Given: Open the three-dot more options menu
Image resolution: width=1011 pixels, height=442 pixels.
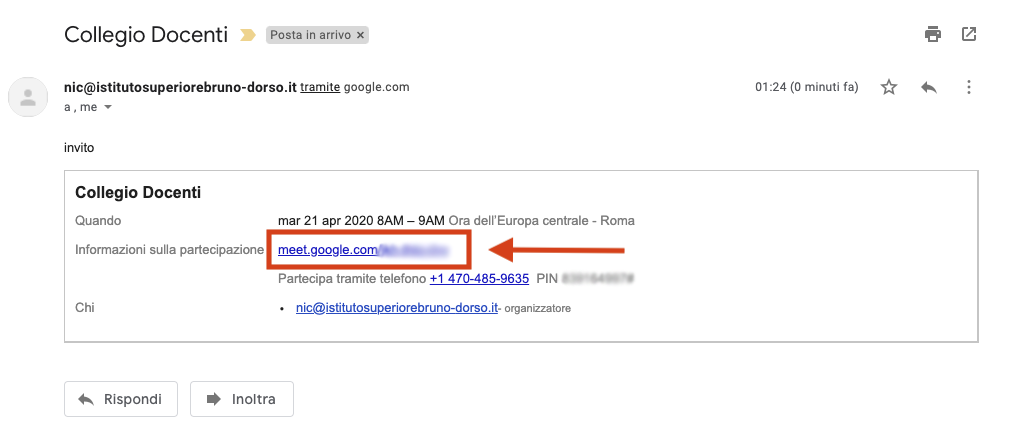Looking at the screenshot, I should pyautogui.click(x=968, y=87).
